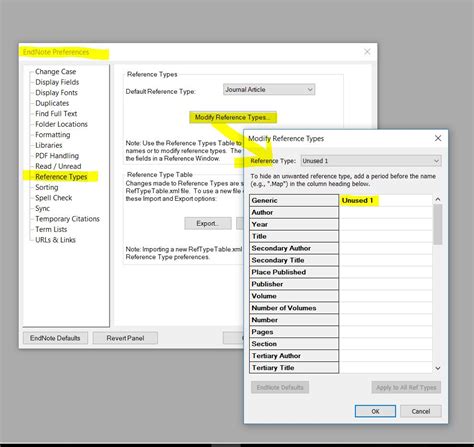Open Term Lists preferences
Image resolution: width=474 pixels, height=447 pixels.
[51, 229]
